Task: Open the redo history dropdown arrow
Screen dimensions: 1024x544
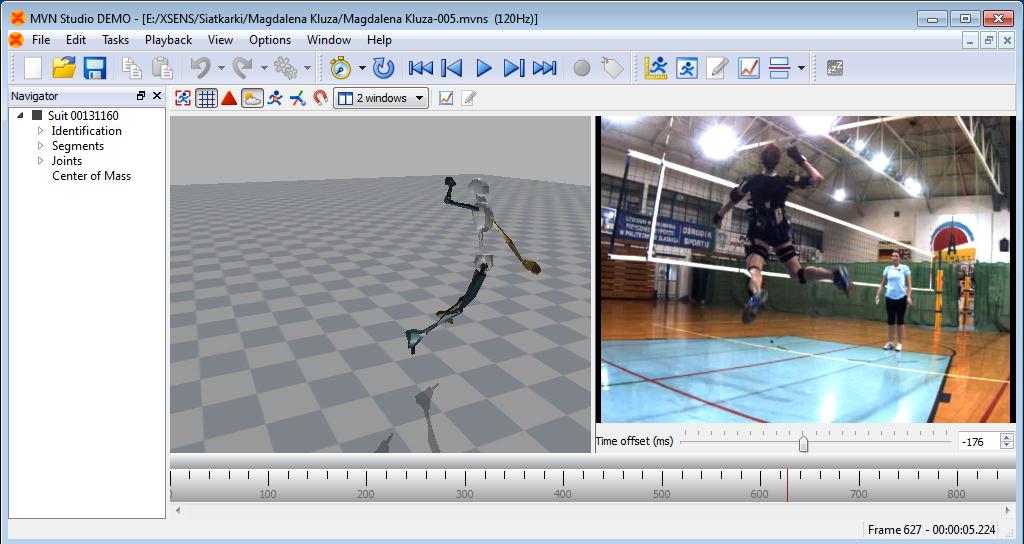Action: pyautogui.click(x=264, y=68)
